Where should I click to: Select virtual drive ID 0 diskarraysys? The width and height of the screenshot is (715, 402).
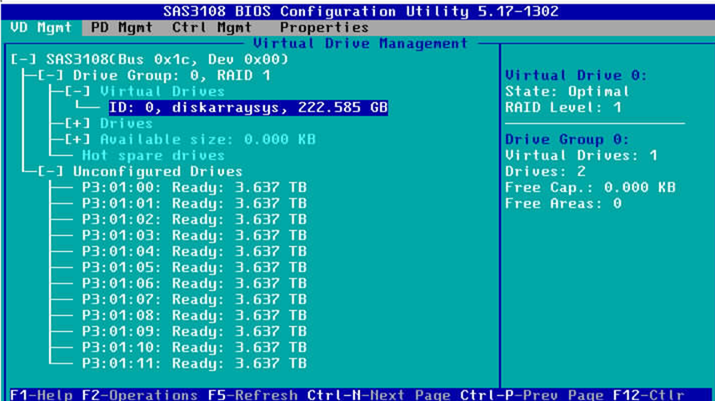pyautogui.click(x=249, y=108)
